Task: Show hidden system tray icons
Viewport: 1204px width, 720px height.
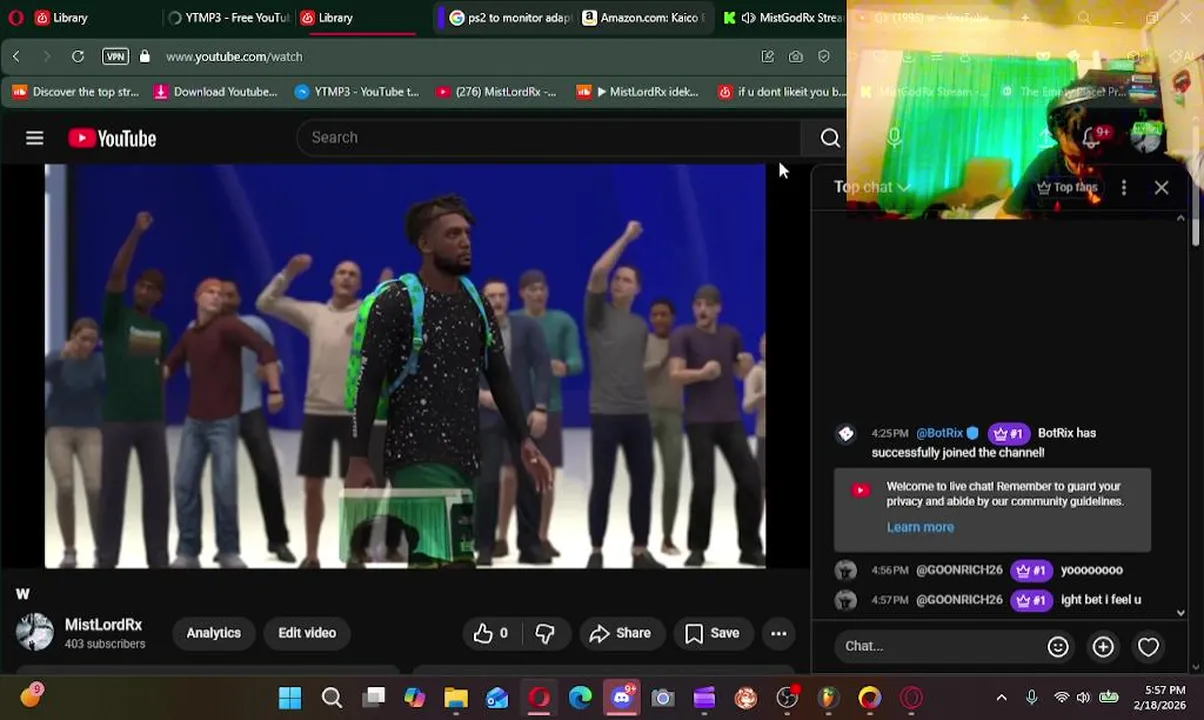Action: pos(1001,697)
